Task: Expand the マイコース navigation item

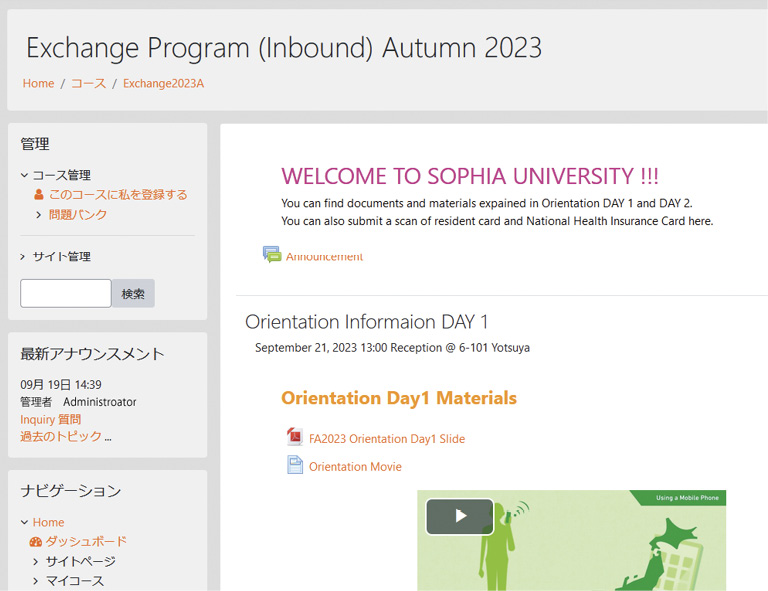Action: [36, 581]
